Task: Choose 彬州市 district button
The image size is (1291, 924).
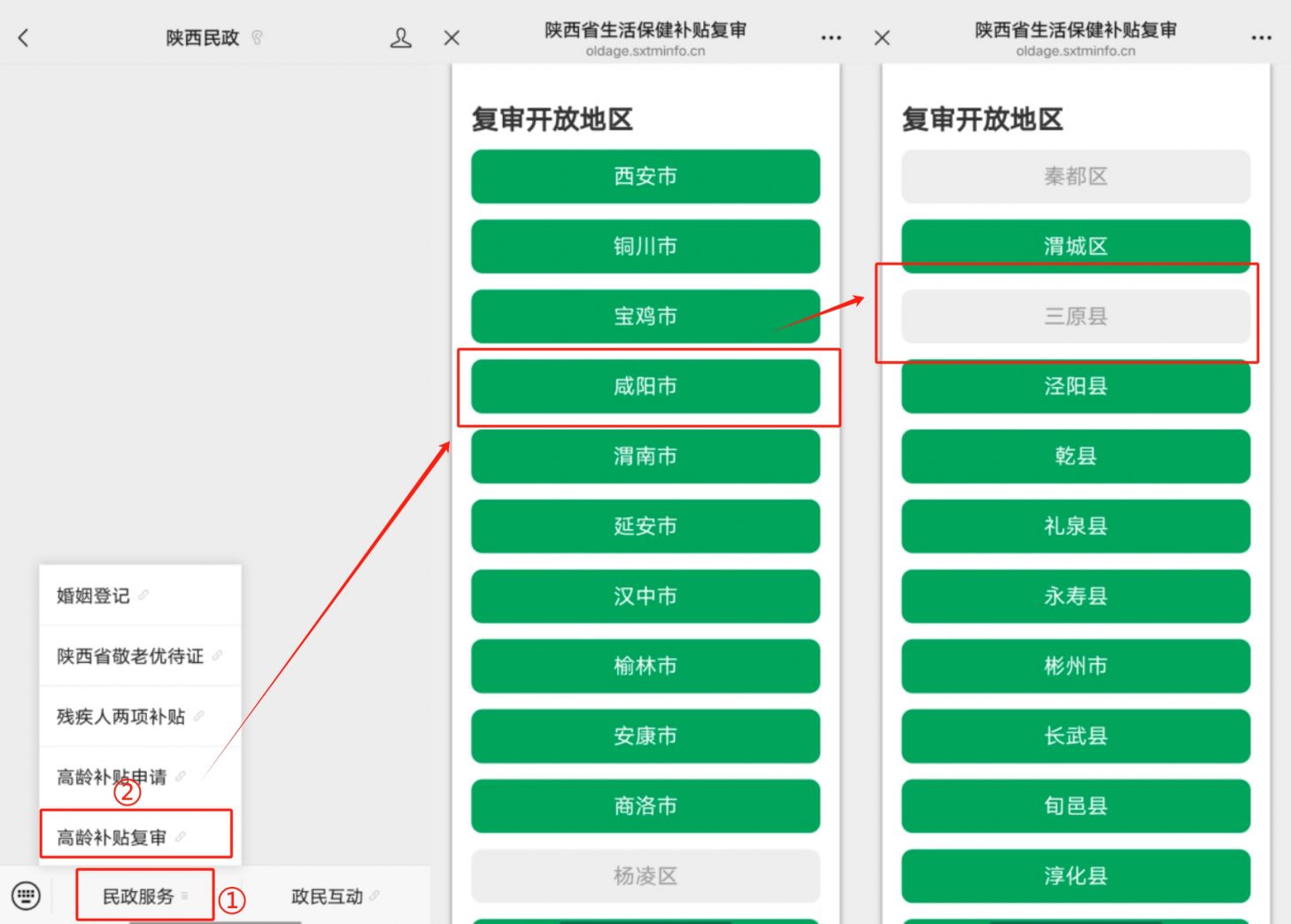Action: coord(1076,666)
